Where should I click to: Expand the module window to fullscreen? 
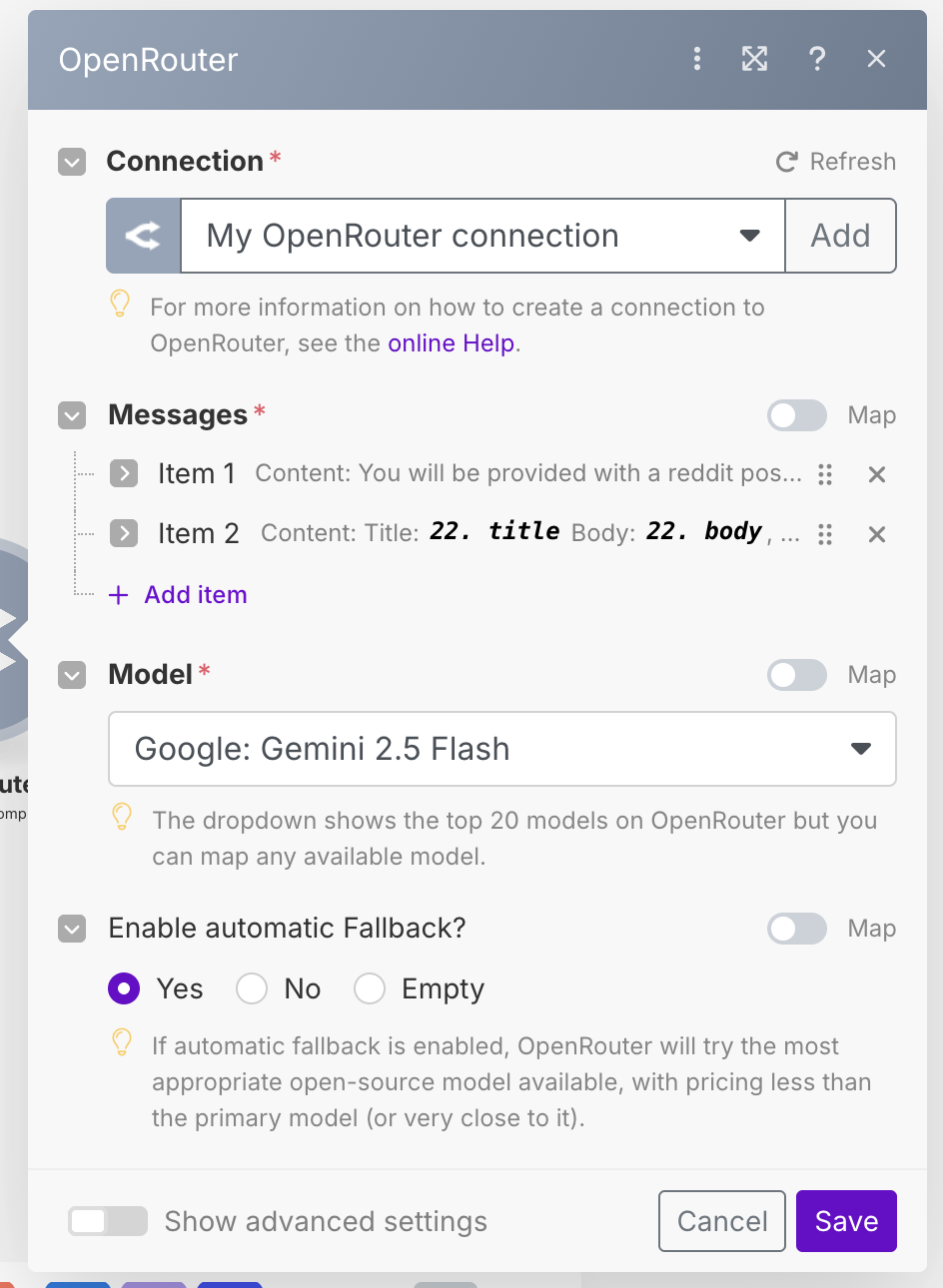(x=754, y=59)
